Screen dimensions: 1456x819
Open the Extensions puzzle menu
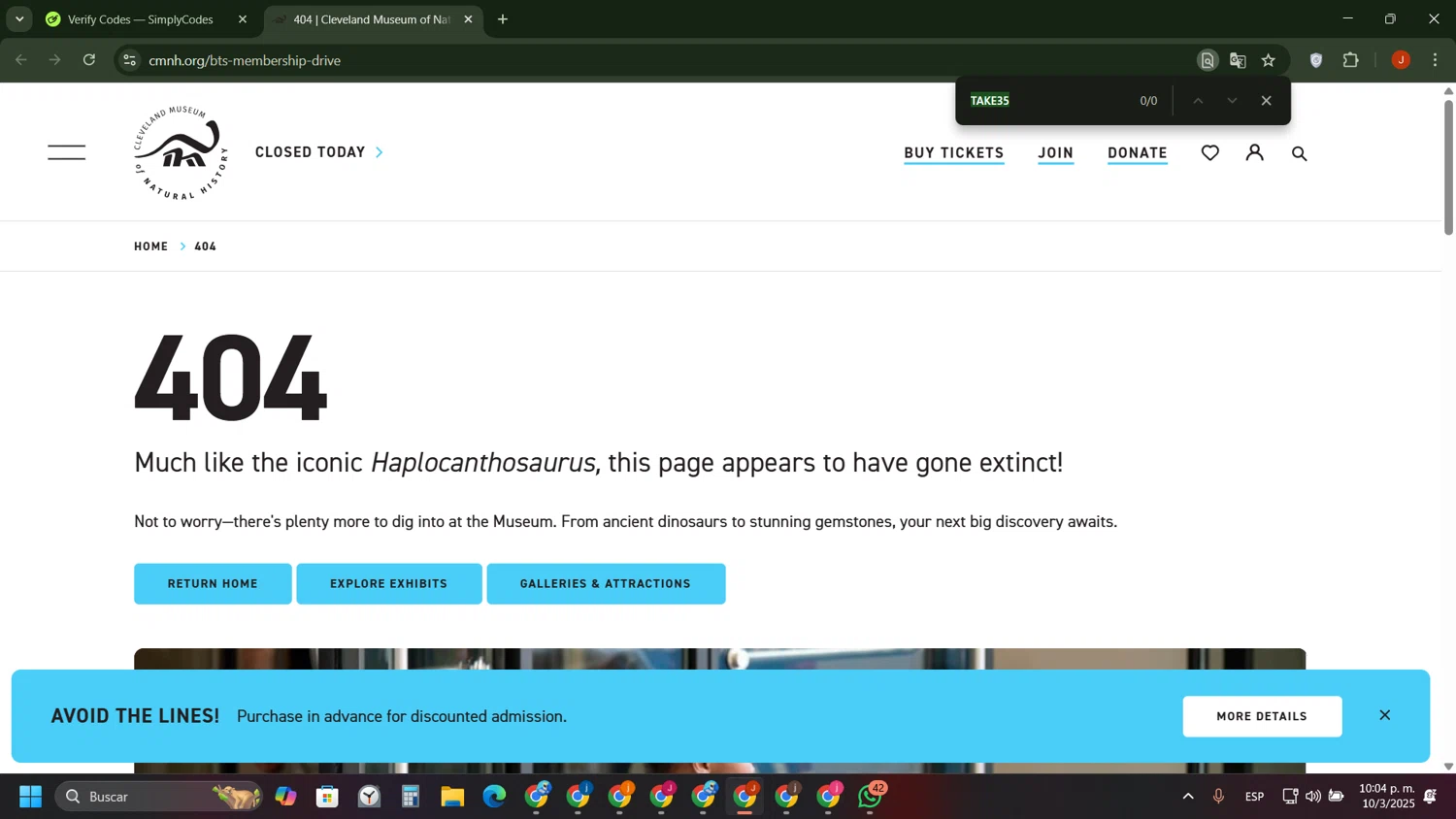(1350, 60)
